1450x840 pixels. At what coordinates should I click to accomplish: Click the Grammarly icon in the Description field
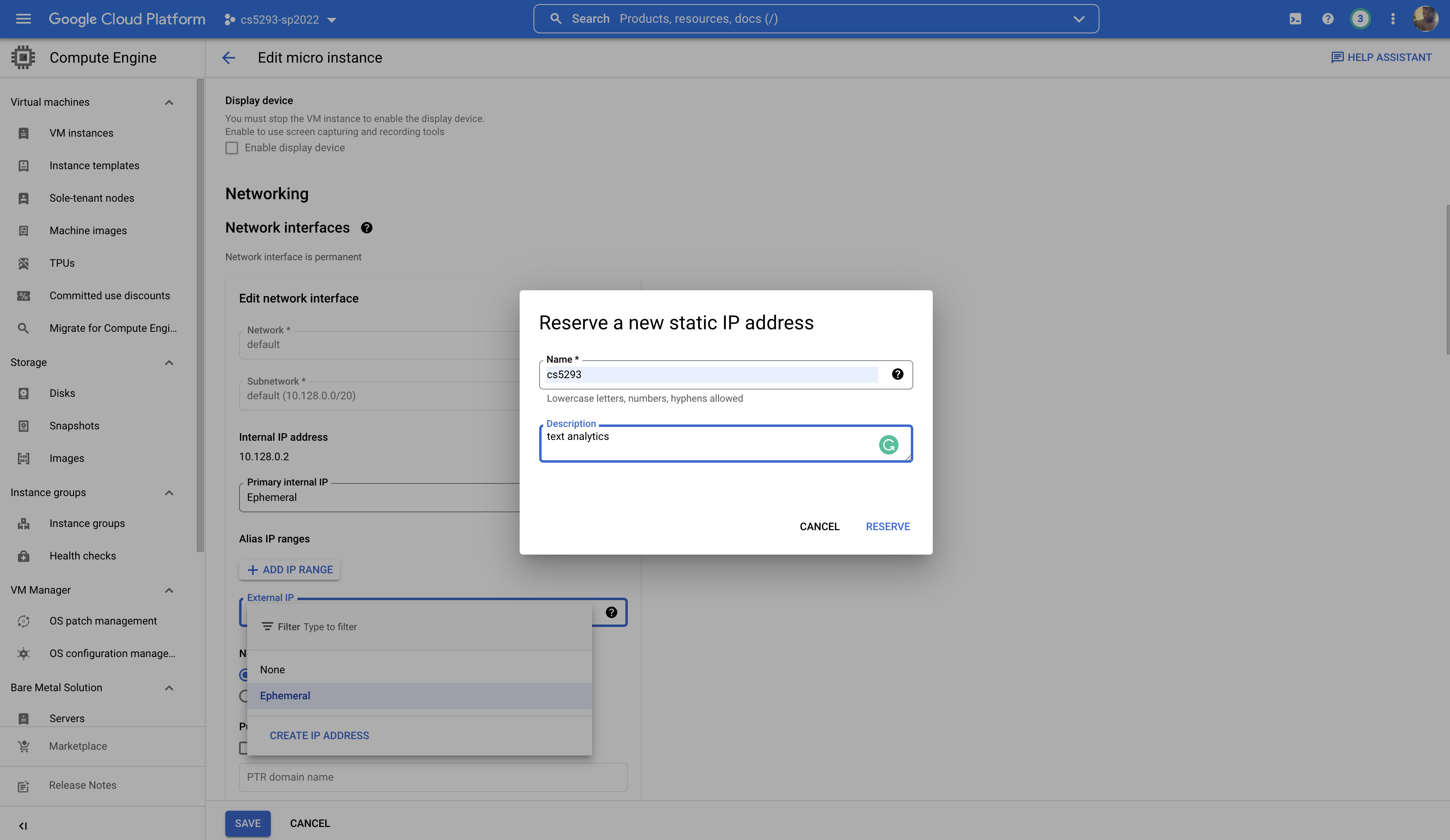[888, 445]
